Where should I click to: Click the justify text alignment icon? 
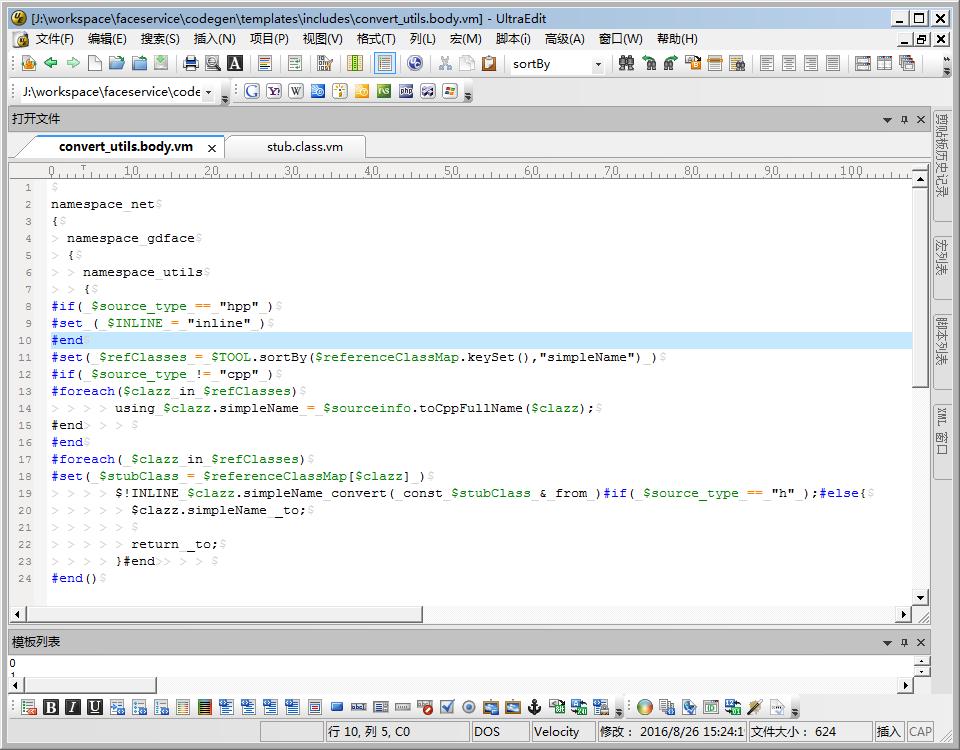(x=833, y=63)
